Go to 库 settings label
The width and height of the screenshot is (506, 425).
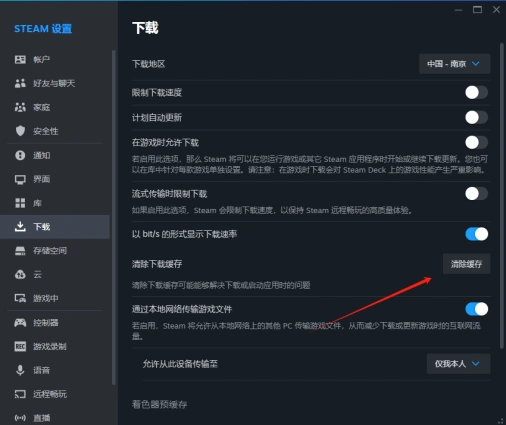click(37, 203)
